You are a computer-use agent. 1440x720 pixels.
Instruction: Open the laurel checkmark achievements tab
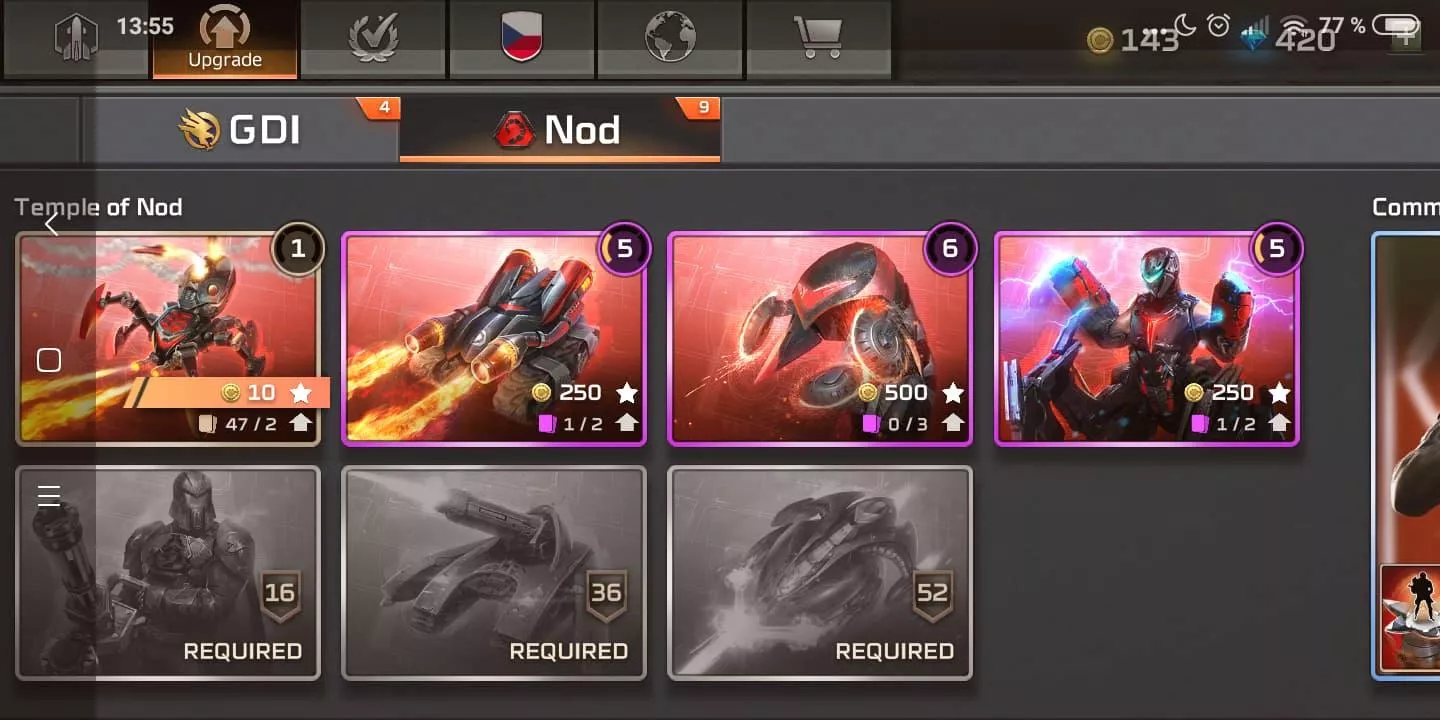pyautogui.click(x=373, y=39)
